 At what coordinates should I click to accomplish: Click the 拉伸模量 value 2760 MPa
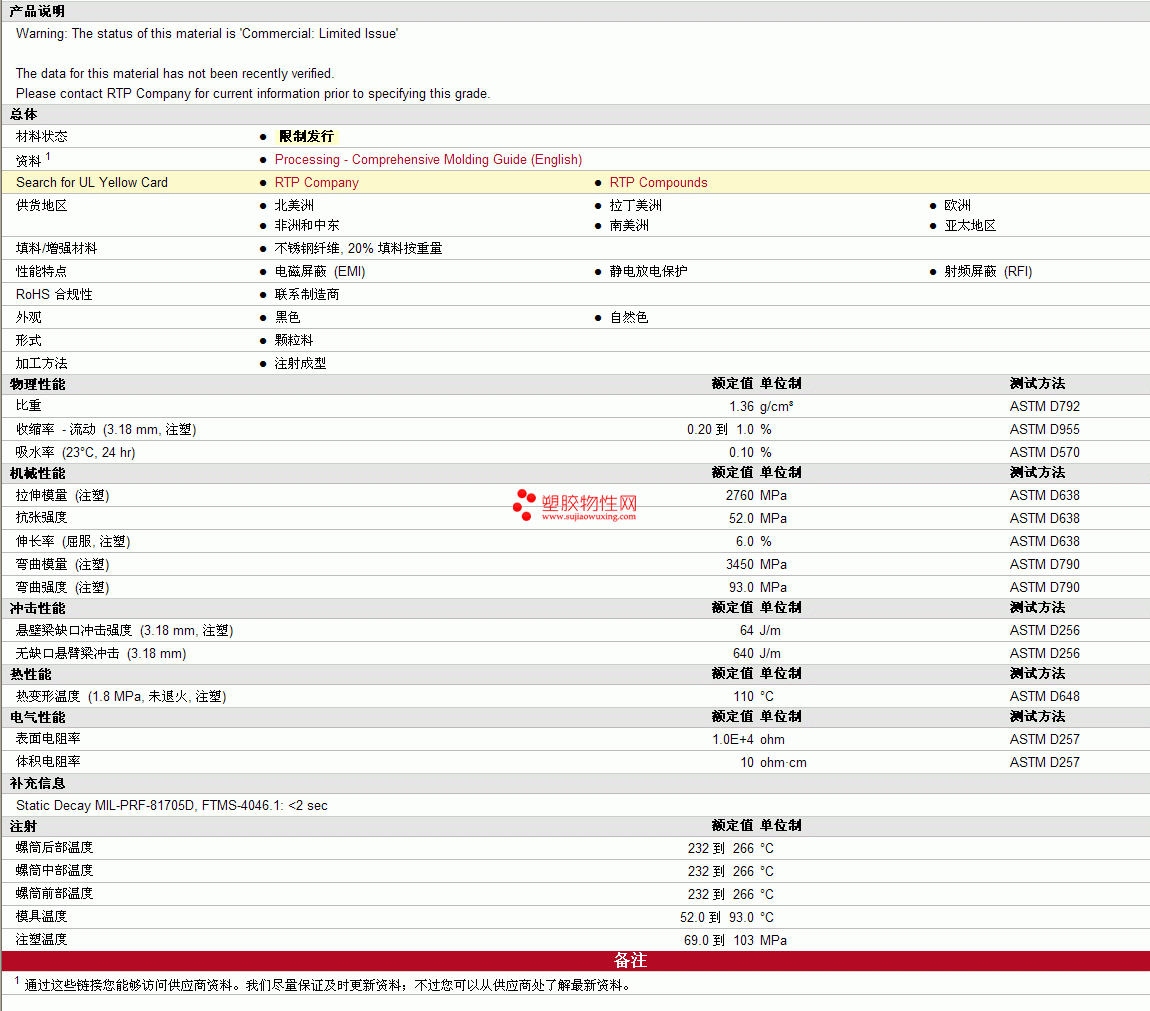tap(755, 495)
